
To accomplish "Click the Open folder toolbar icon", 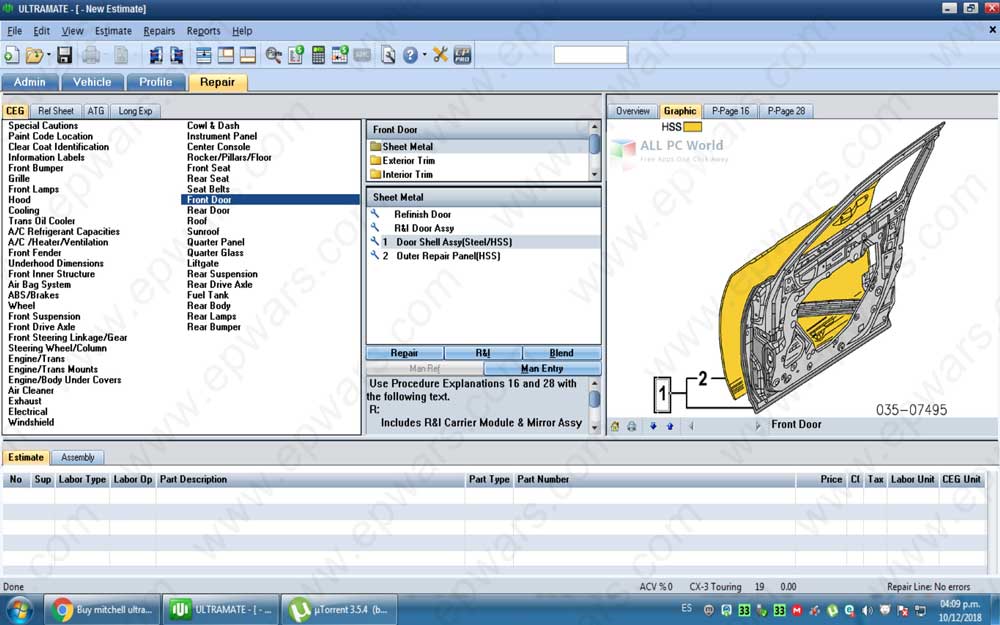I will (34, 55).
